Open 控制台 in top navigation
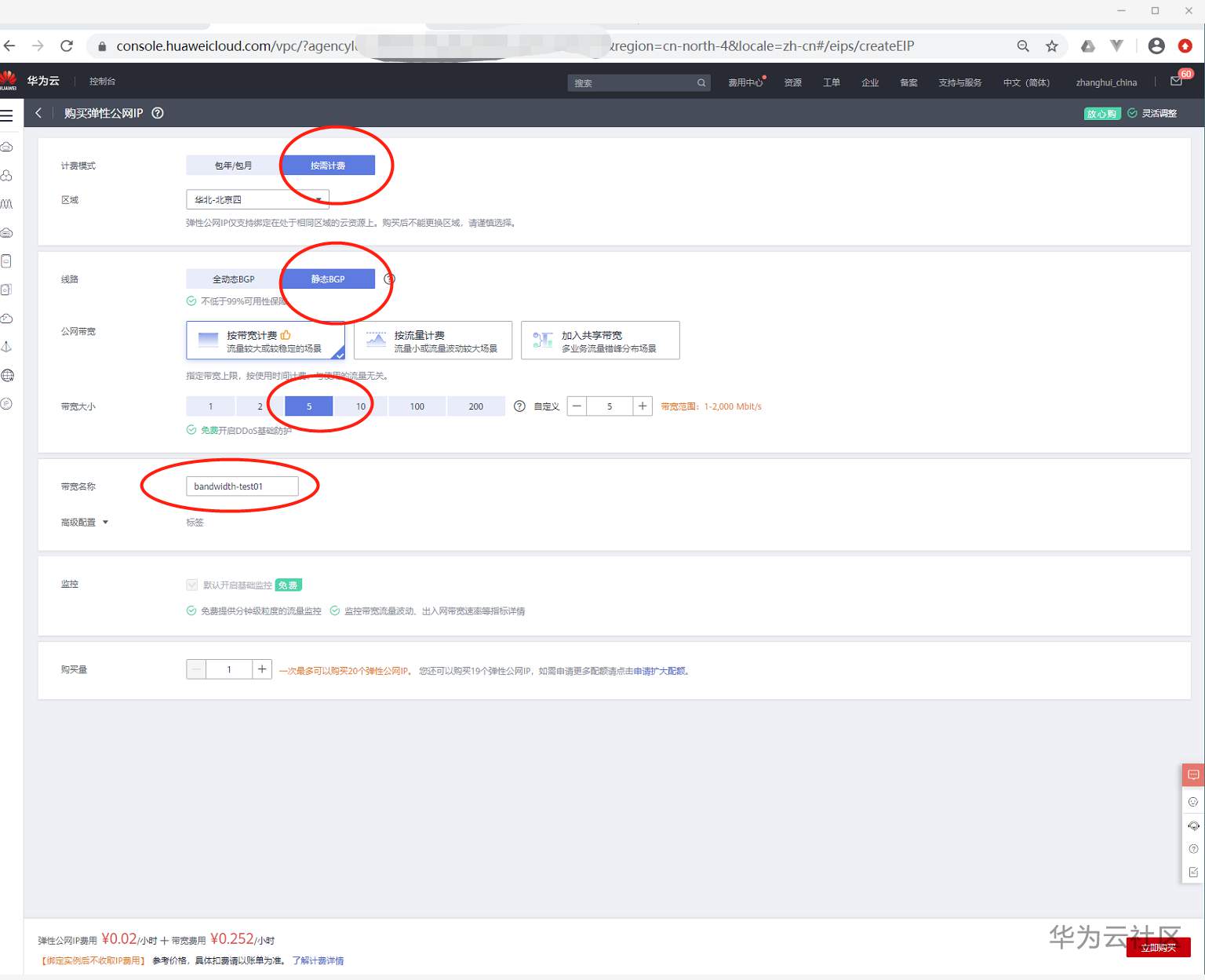The image size is (1205, 980). click(x=102, y=82)
